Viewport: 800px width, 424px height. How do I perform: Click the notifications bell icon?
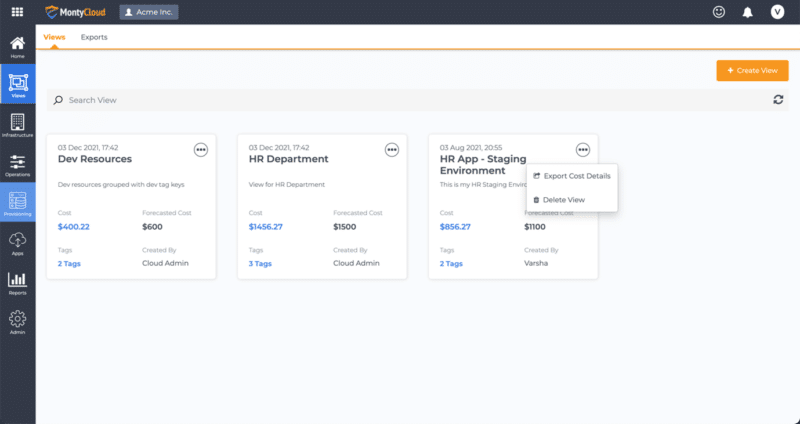[x=747, y=12]
